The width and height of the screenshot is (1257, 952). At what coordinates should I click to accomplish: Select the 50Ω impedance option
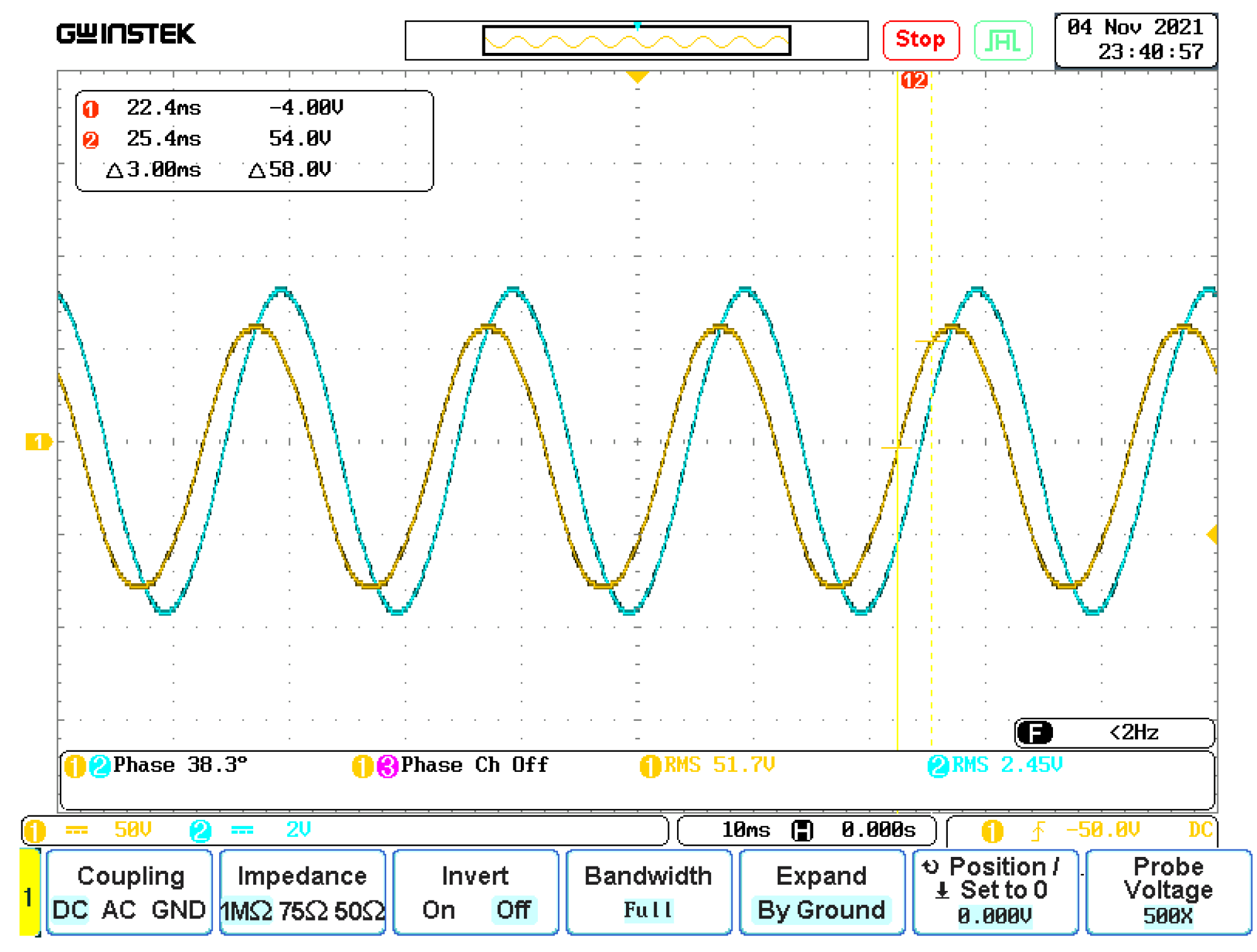[359, 910]
